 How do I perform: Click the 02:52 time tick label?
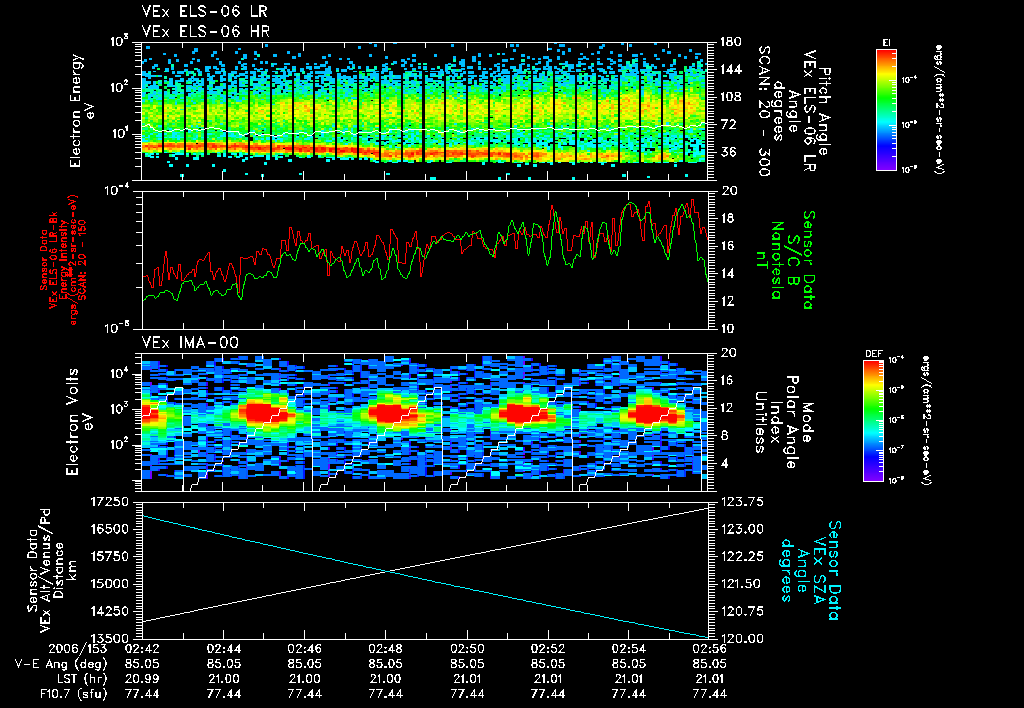548,649
